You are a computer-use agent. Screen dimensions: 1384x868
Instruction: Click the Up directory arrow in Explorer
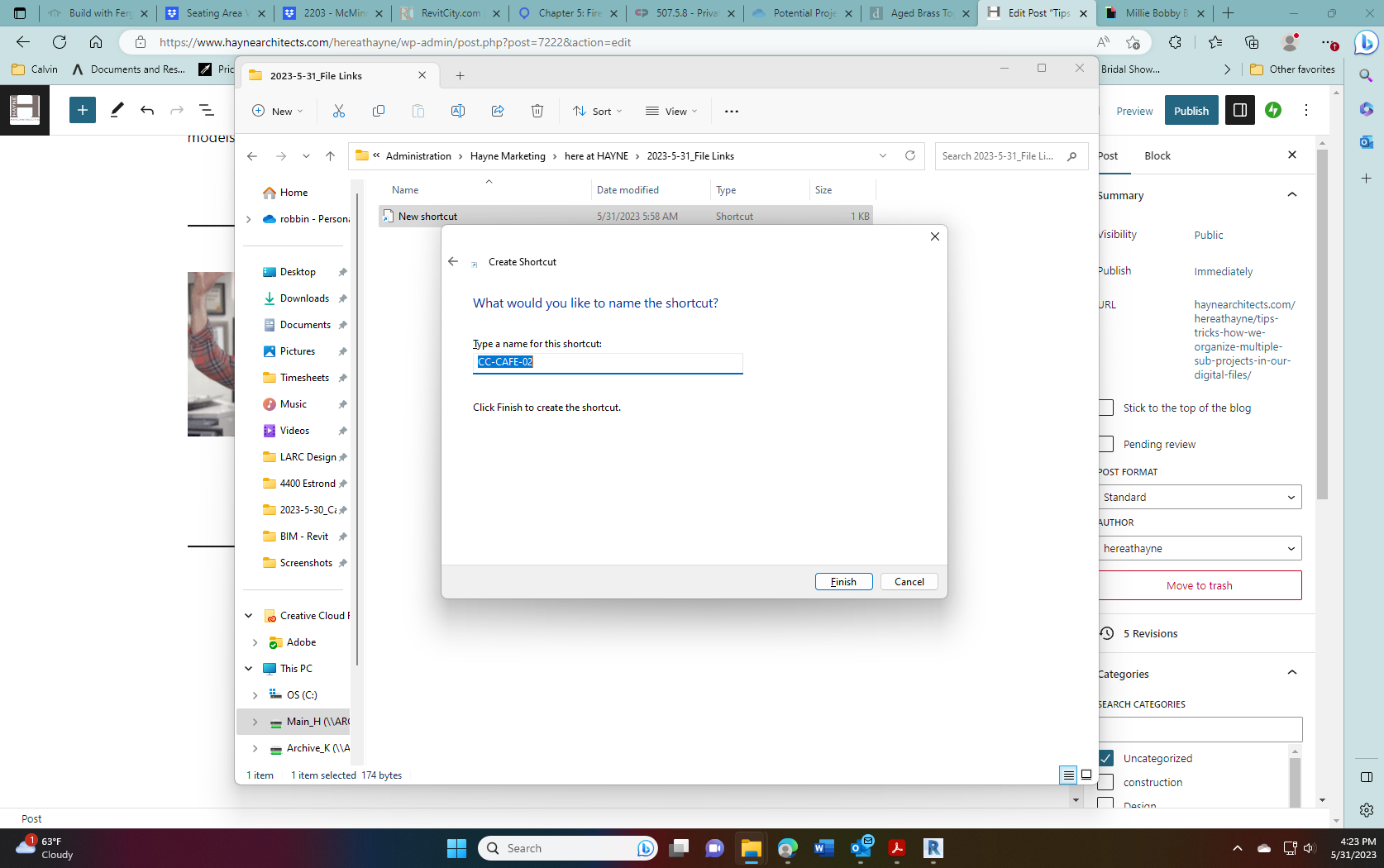point(330,156)
